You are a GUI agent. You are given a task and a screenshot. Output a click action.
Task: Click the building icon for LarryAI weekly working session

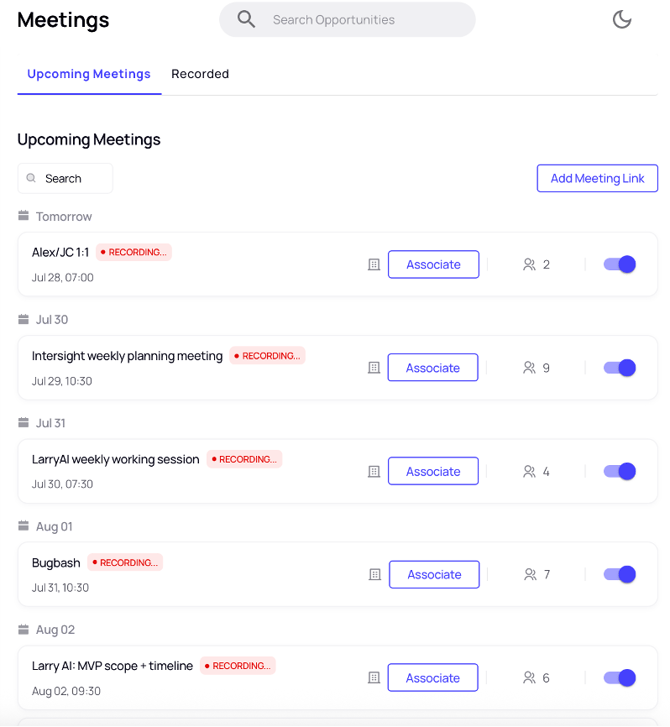click(374, 472)
